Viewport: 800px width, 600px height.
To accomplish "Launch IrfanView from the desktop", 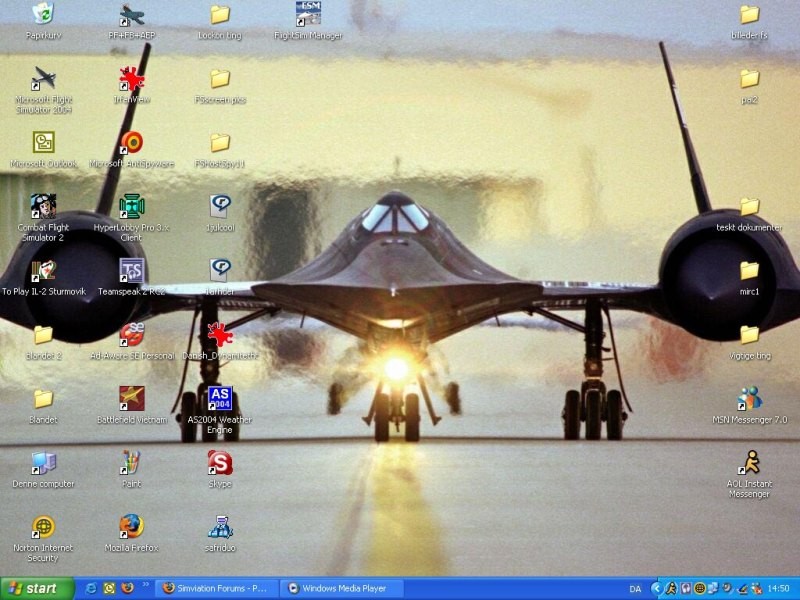I will (x=131, y=80).
